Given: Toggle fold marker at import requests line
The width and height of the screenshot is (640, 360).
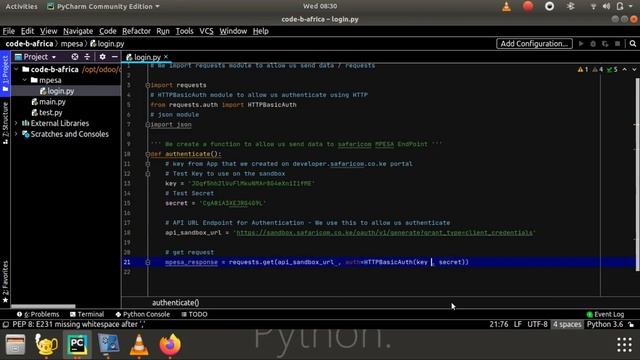Looking at the screenshot, I should pos(148,85).
